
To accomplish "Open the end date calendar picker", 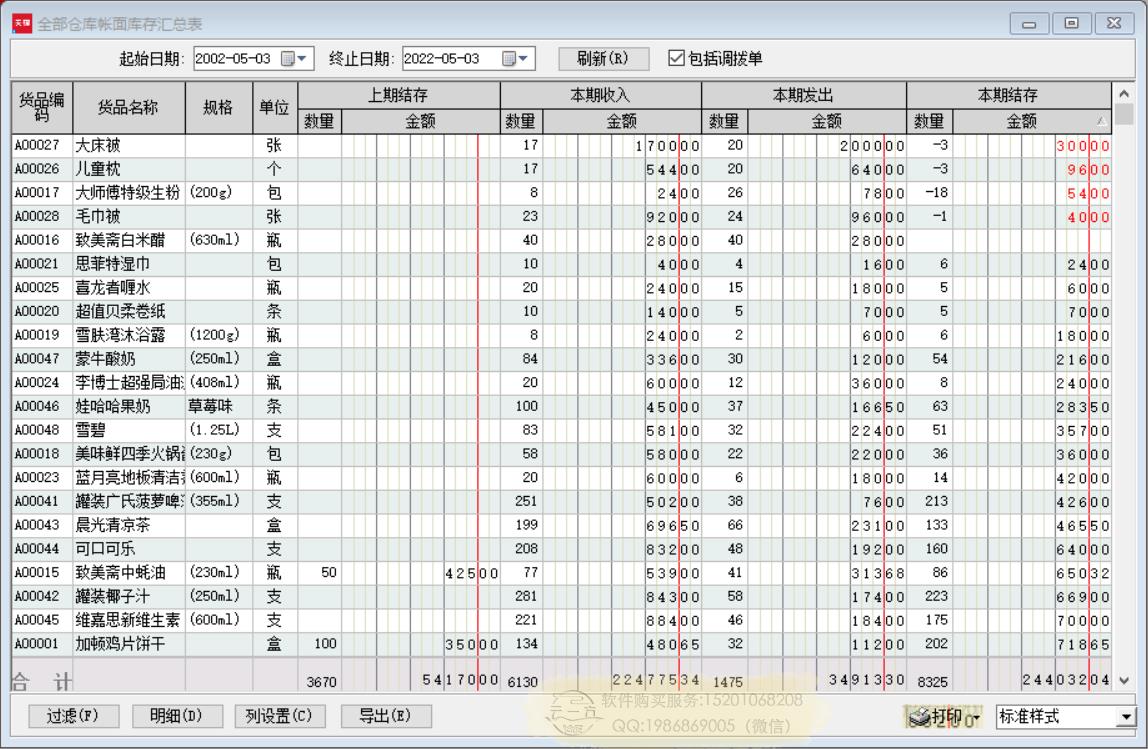I will coord(510,59).
